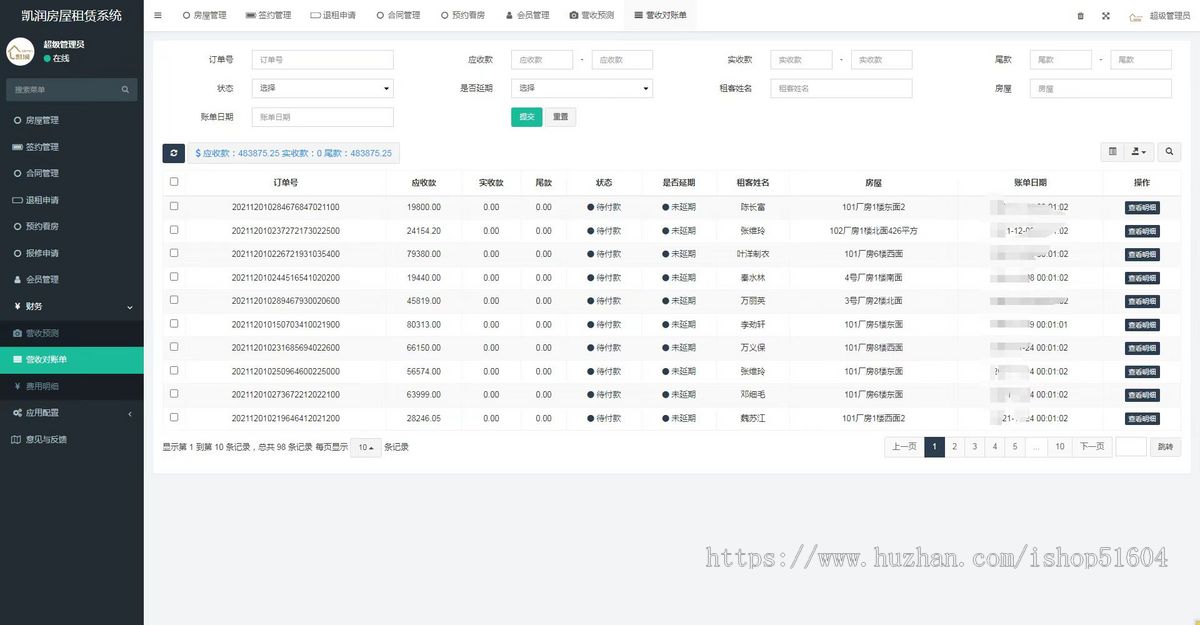
Task: Open the column visibility icon above the table
Action: pos(1113,152)
